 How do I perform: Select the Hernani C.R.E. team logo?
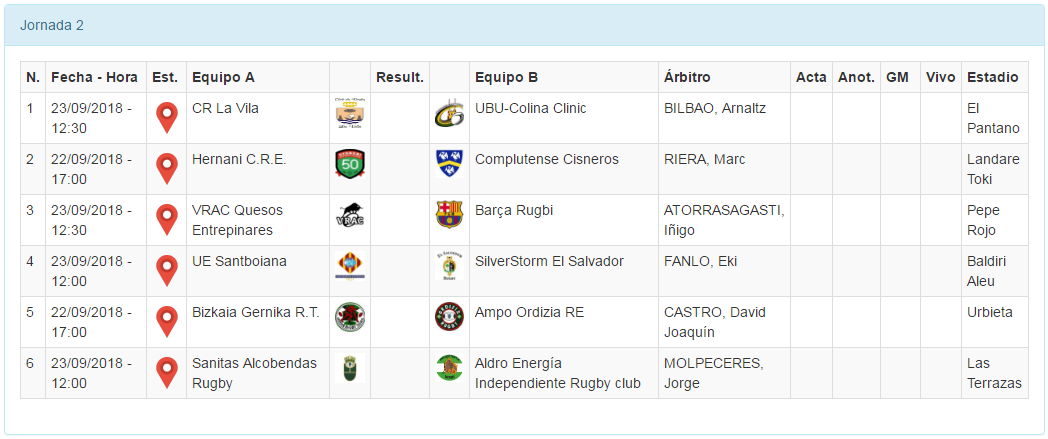[x=350, y=164]
